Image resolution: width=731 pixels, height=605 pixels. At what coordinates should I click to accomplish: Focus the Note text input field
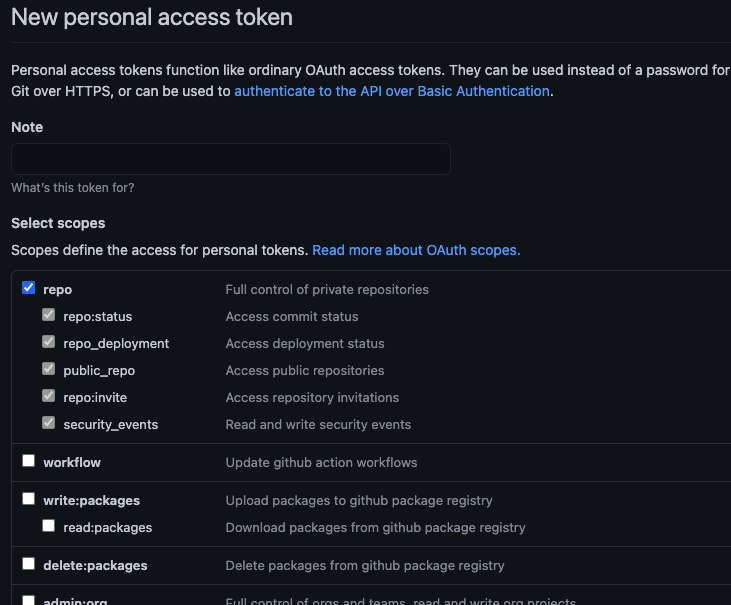pos(230,159)
